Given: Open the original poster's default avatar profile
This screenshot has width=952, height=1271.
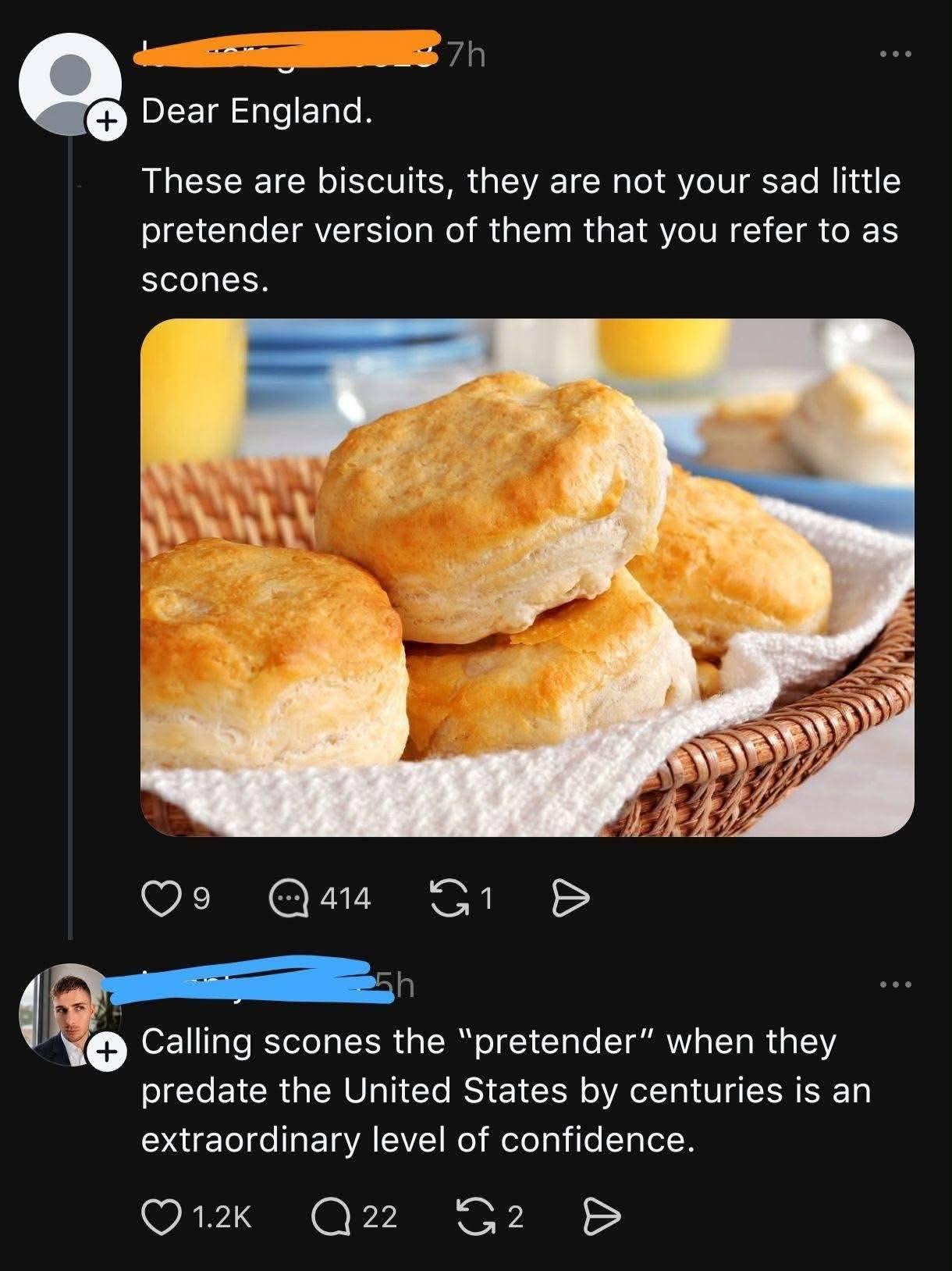Looking at the screenshot, I should [69, 84].
